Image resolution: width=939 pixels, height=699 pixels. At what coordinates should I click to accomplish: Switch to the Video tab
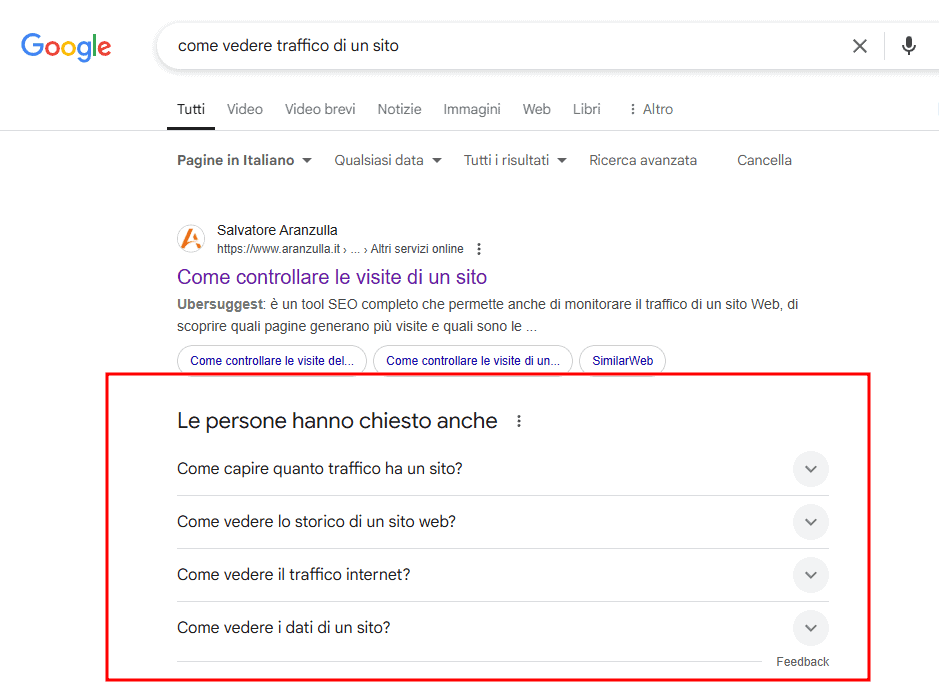click(244, 109)
